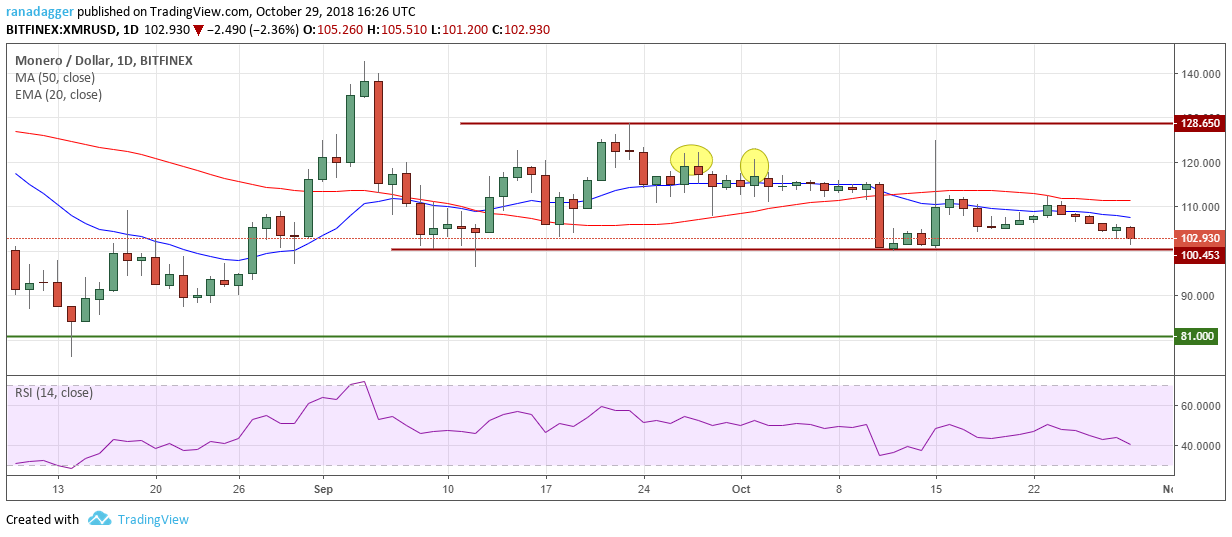This screenshot has width=1232, height=537.
Task: Click the first yellow highlighted ellipse
Action: coord(691,157)
